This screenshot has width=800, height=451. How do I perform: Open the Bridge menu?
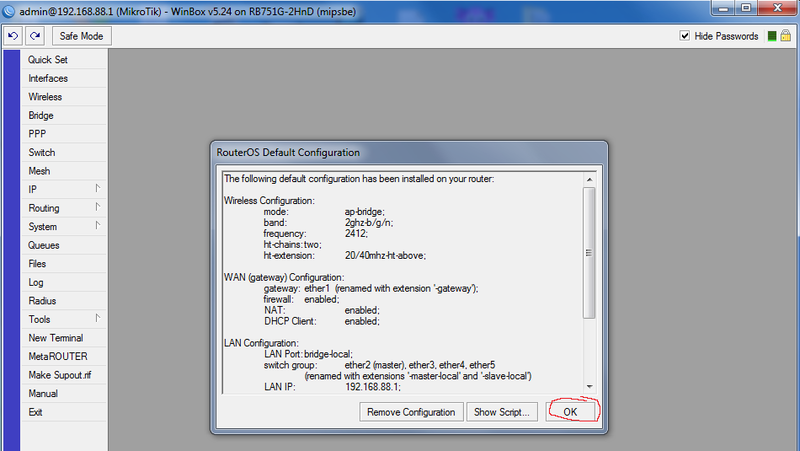(64, 115)
